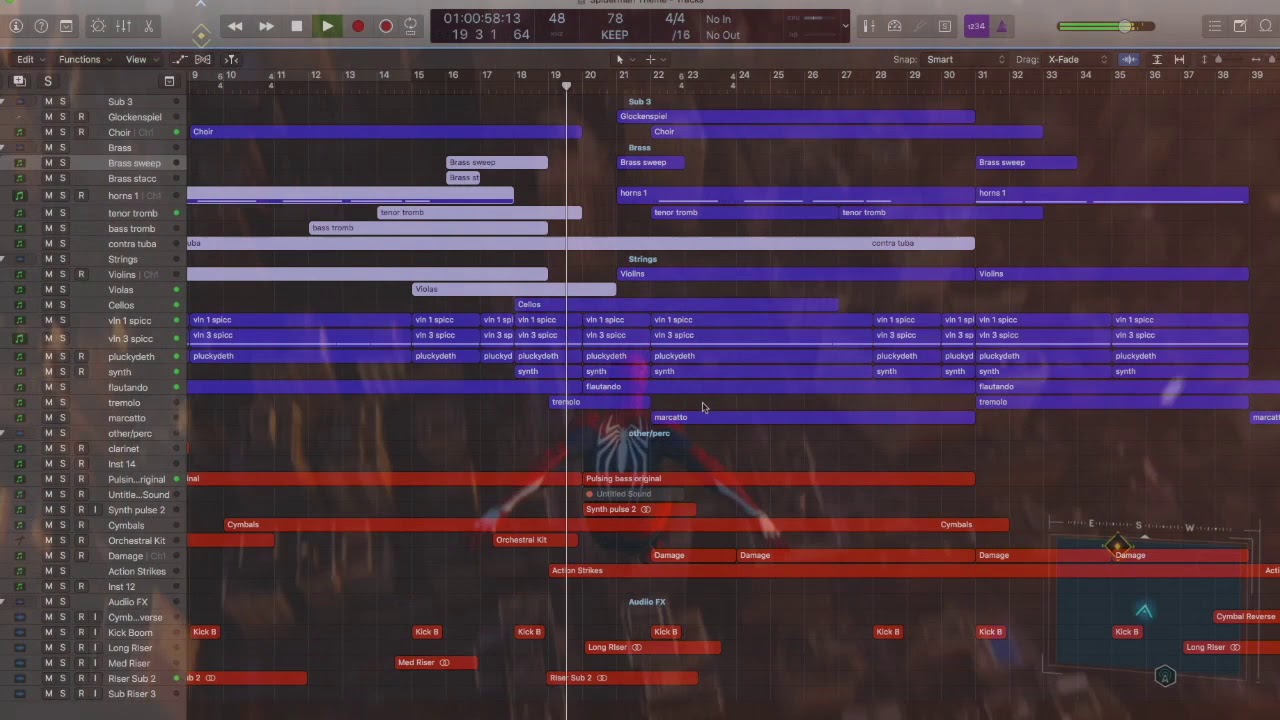
Task: Open the Loop Browser icon
Action: point(1265,26)
